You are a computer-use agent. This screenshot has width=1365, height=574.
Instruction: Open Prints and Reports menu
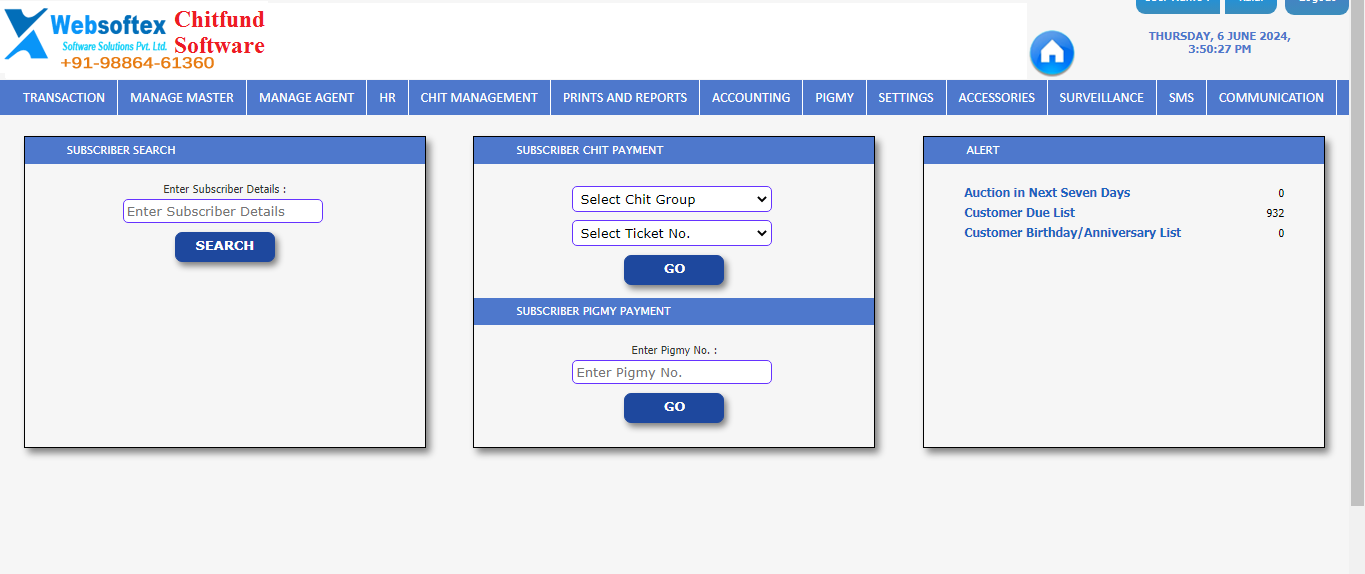(x=625, y=98)
